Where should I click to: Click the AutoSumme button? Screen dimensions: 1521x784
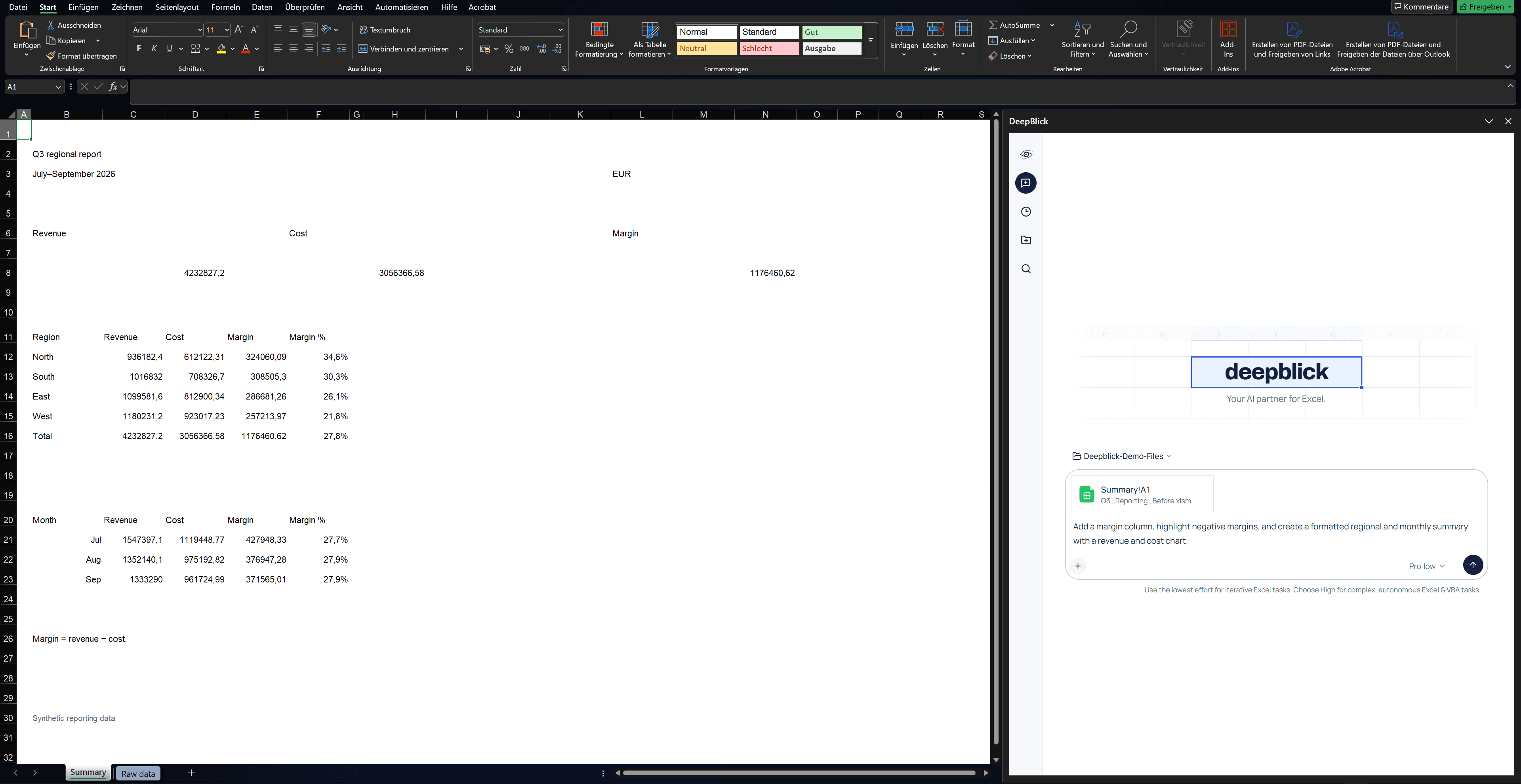(1014, 25)
